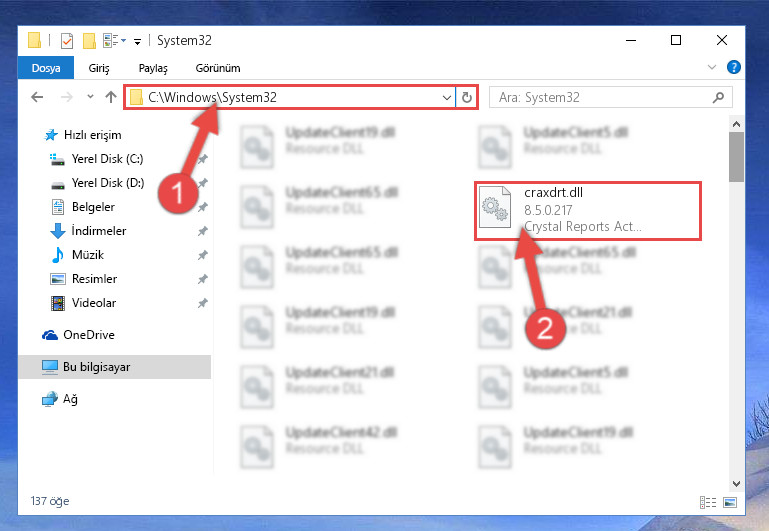Expand the address bar history dropdown
The image size is (769, 531).
446,98
